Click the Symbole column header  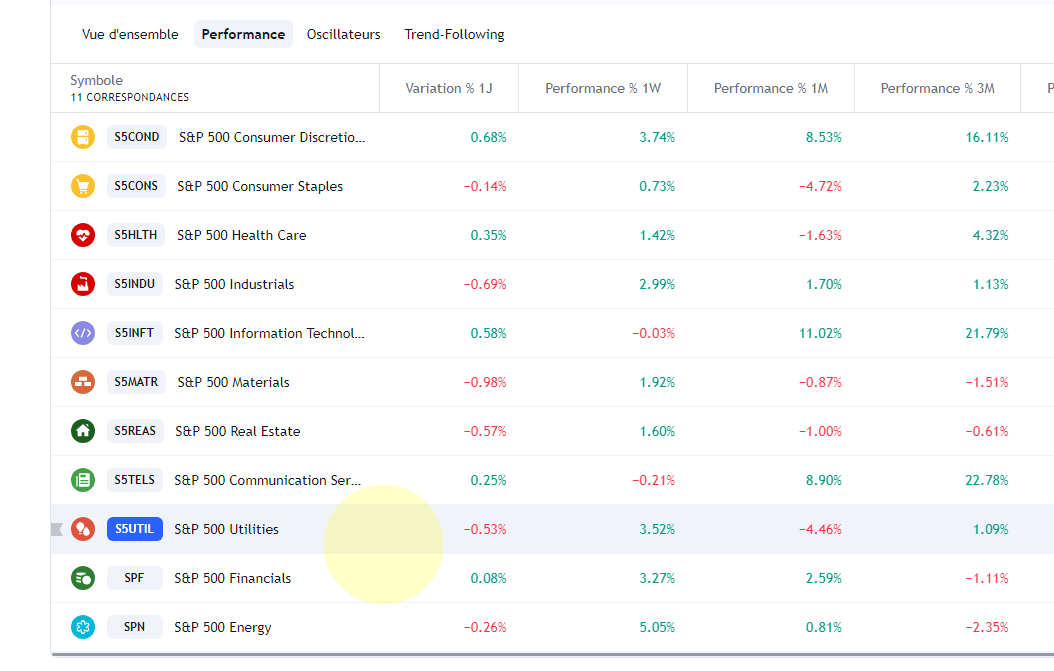[97, 80]
